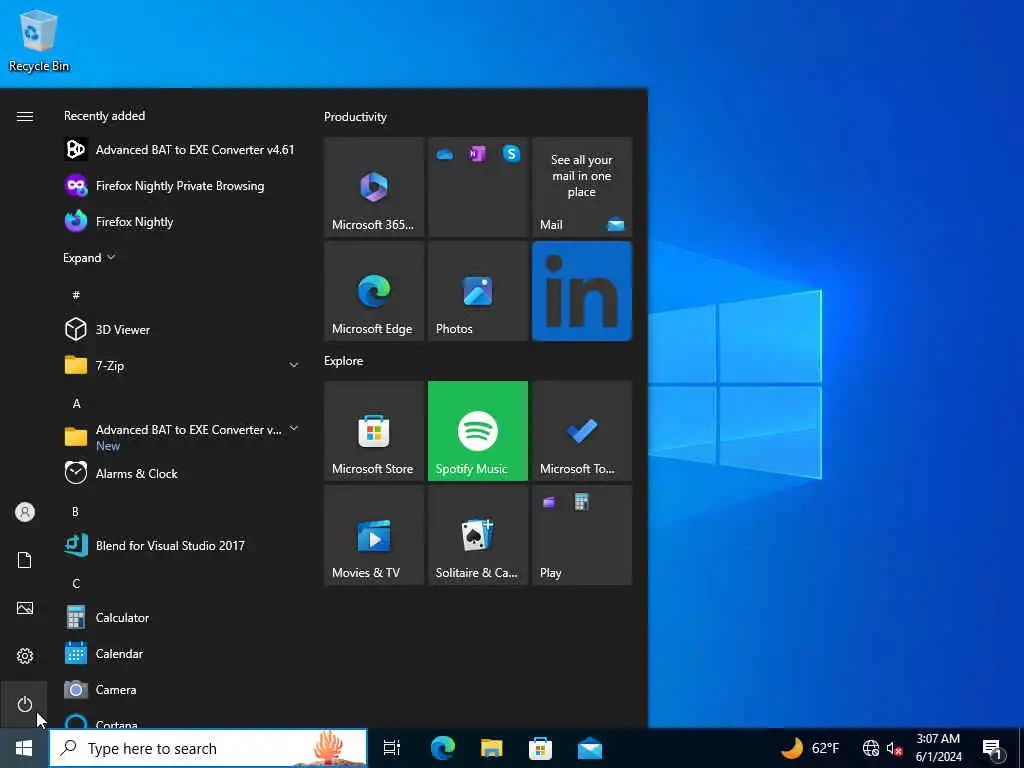This screenshot has height=768, width=1024.
Task: Open the Microsoft To Do tile
Action: tap(582, 430)
